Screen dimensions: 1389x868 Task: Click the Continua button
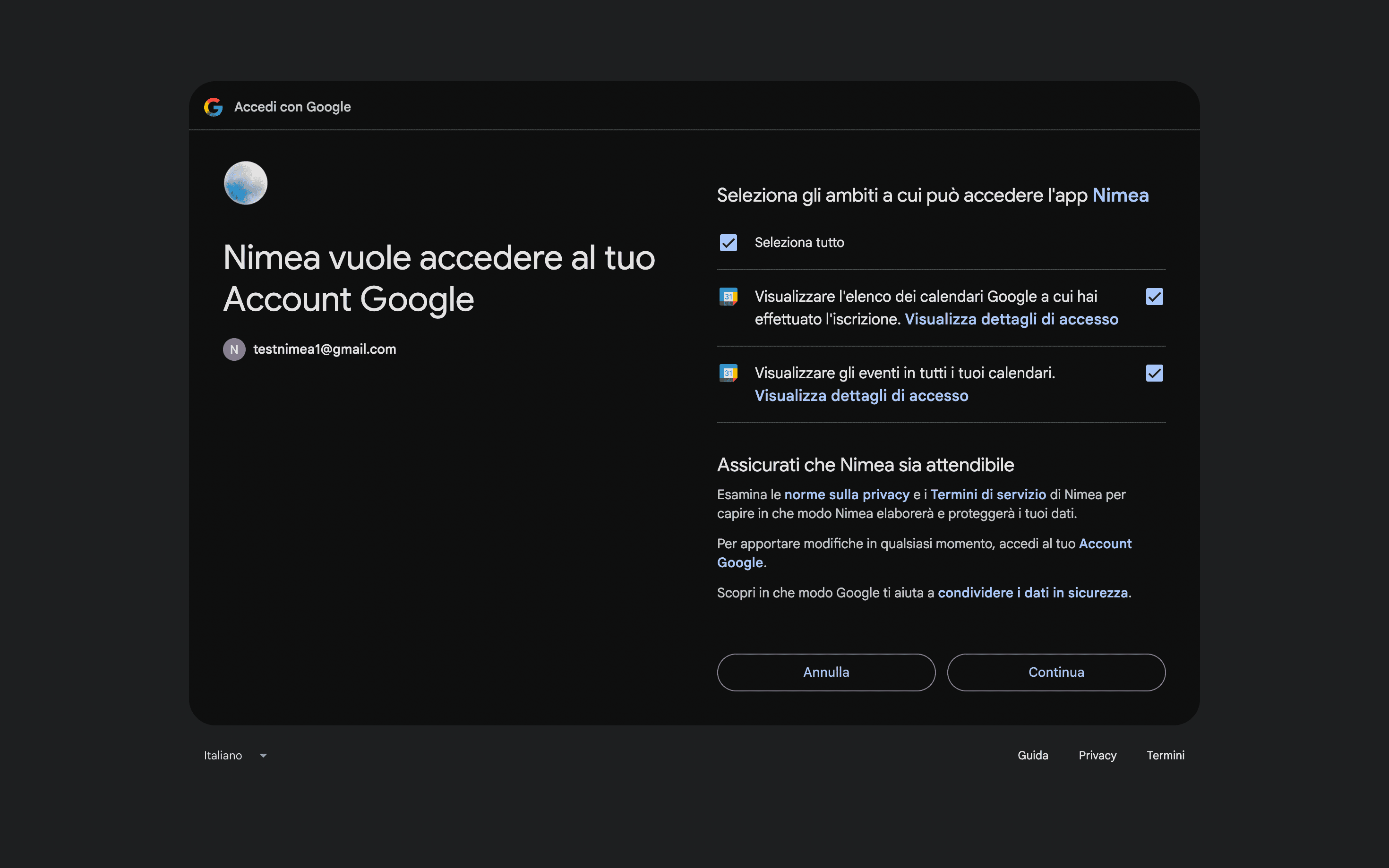click(x=1056, y=672)
